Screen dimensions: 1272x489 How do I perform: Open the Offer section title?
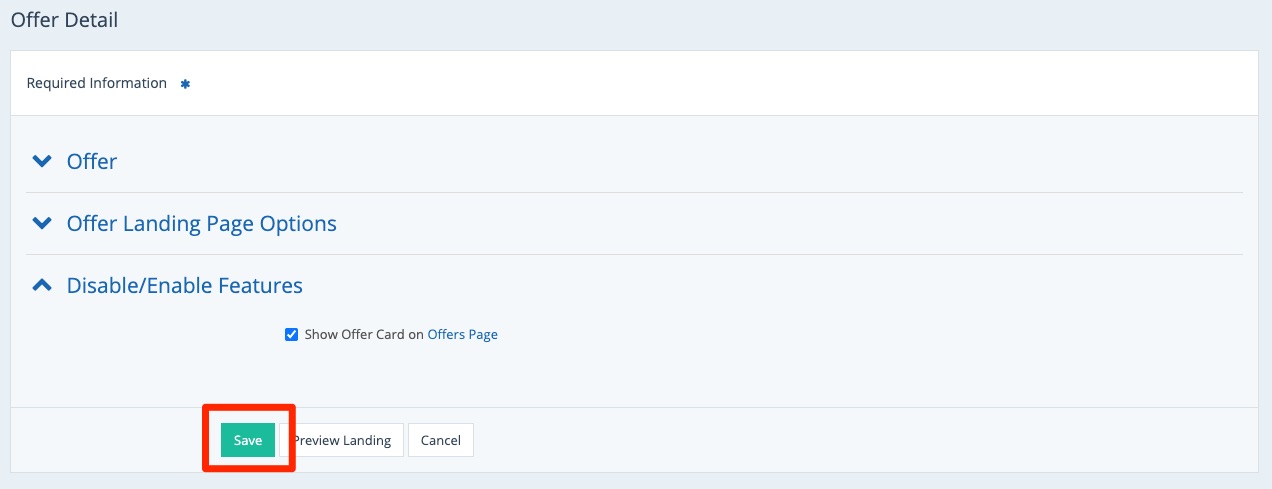coord(92,161)
